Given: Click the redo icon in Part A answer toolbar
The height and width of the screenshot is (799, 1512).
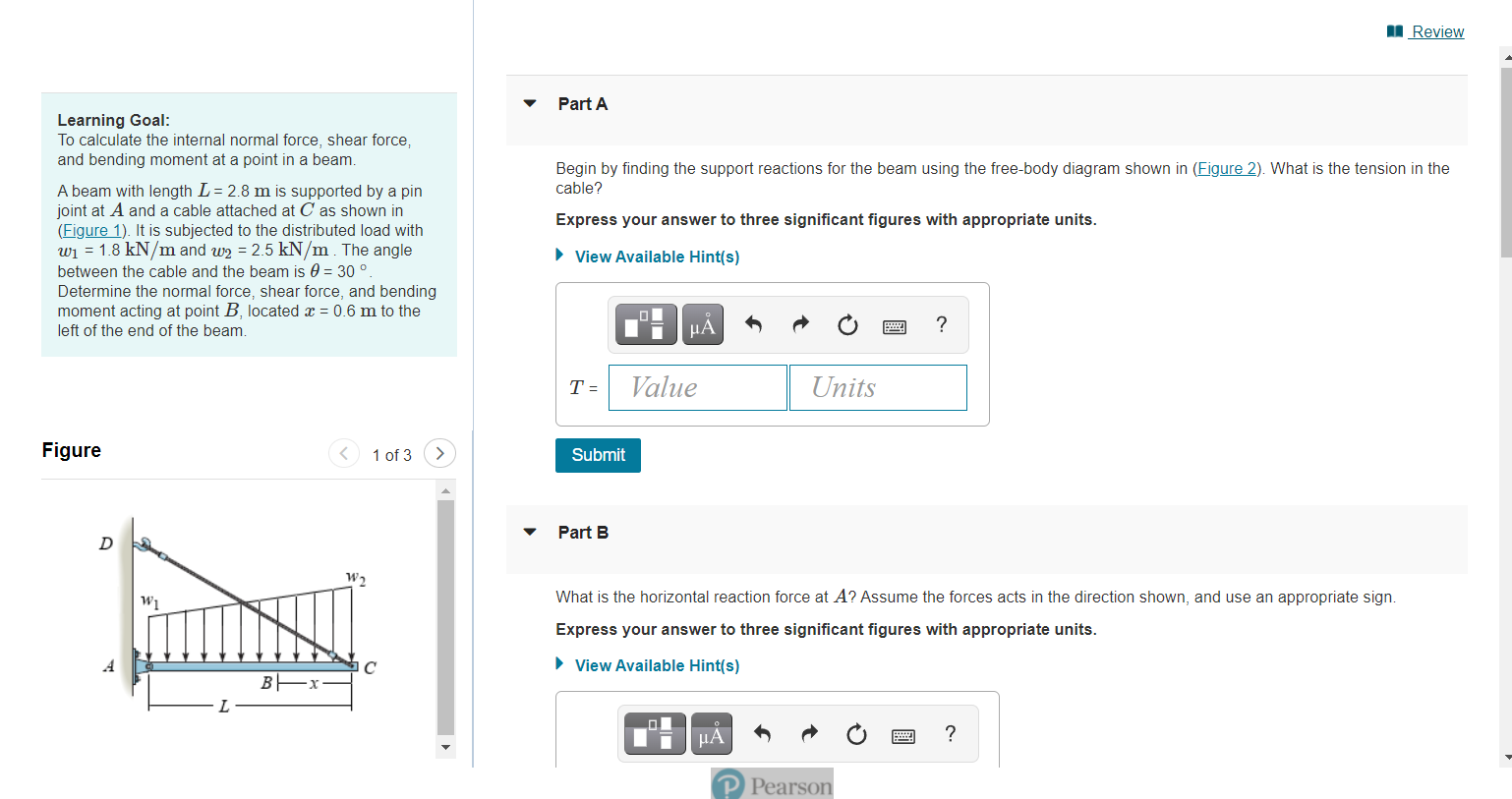Looking at the screenshot, I should pyautogui.click(x=800, y=324).
